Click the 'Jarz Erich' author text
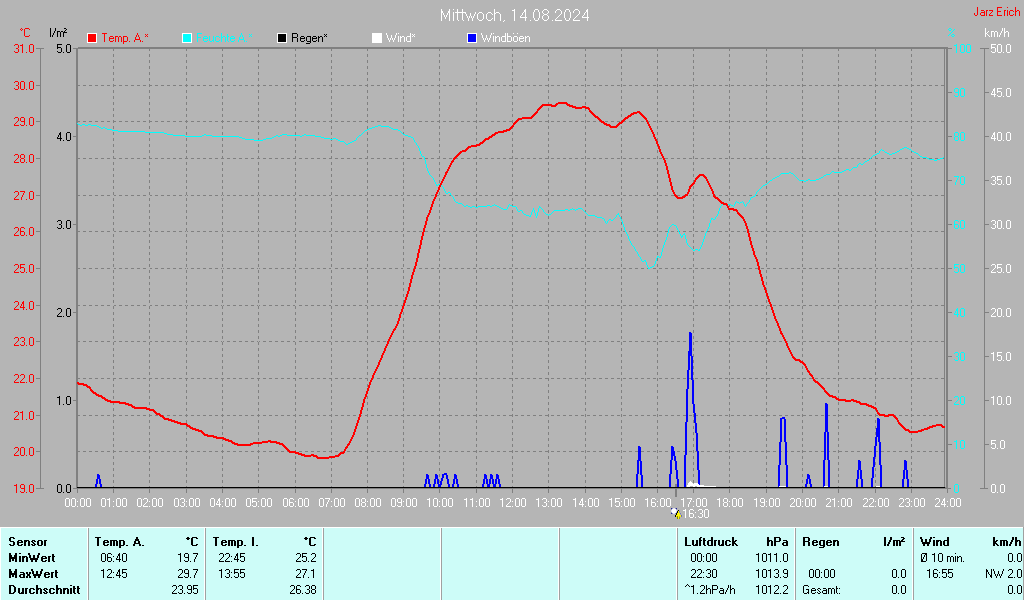This screenshot has width=1024, height=600. pyautogui.click(x=997, y=12)
